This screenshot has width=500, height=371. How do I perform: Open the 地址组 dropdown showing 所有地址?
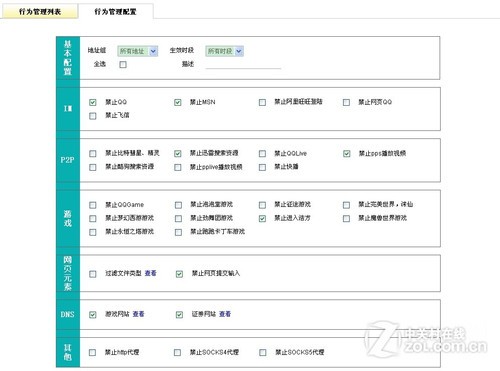click(x=138, y=51)
